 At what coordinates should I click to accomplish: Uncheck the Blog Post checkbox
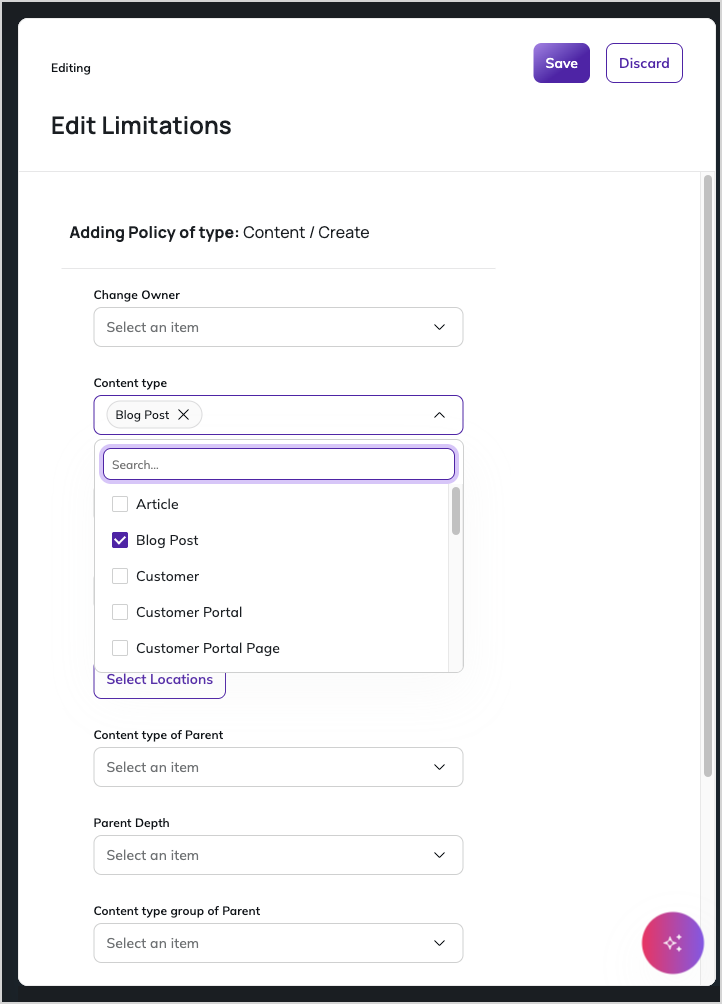pos(120,540)
